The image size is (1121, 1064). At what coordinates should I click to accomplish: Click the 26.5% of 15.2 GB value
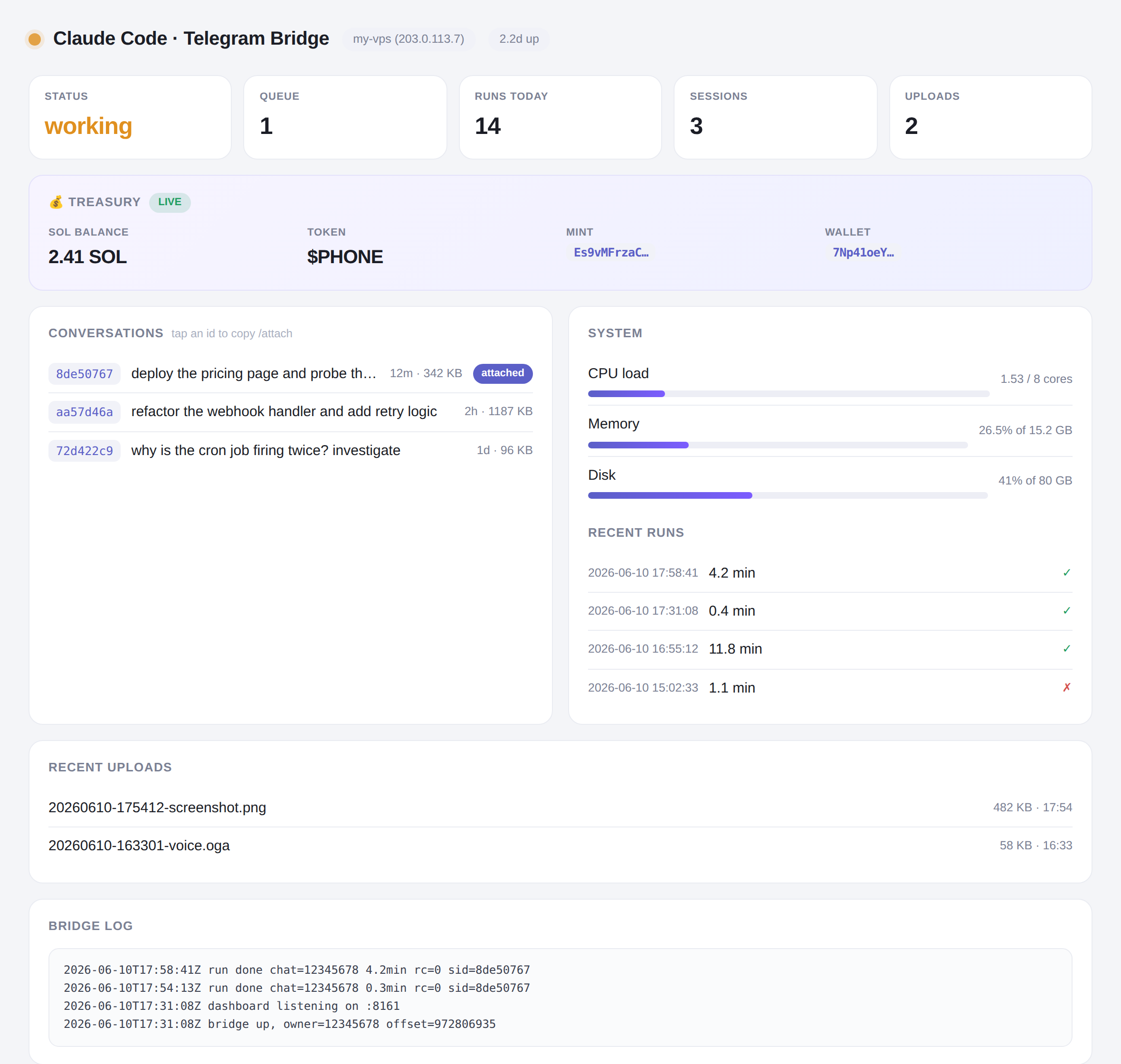(1025, 430)
